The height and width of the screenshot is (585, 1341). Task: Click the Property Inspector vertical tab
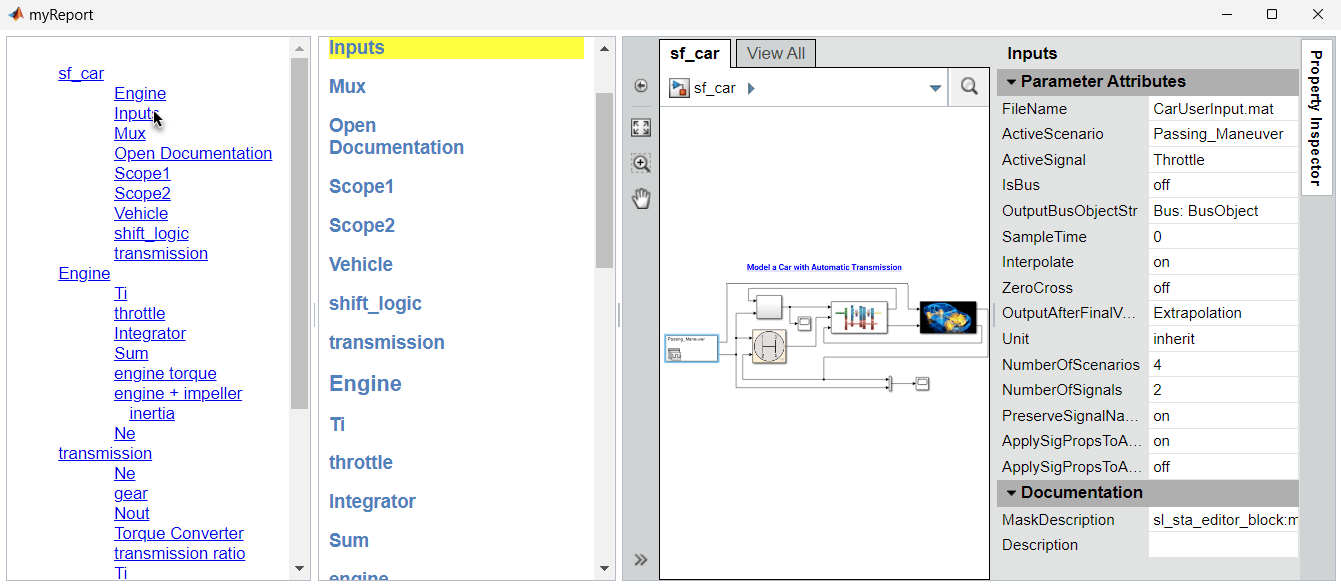1316,117
